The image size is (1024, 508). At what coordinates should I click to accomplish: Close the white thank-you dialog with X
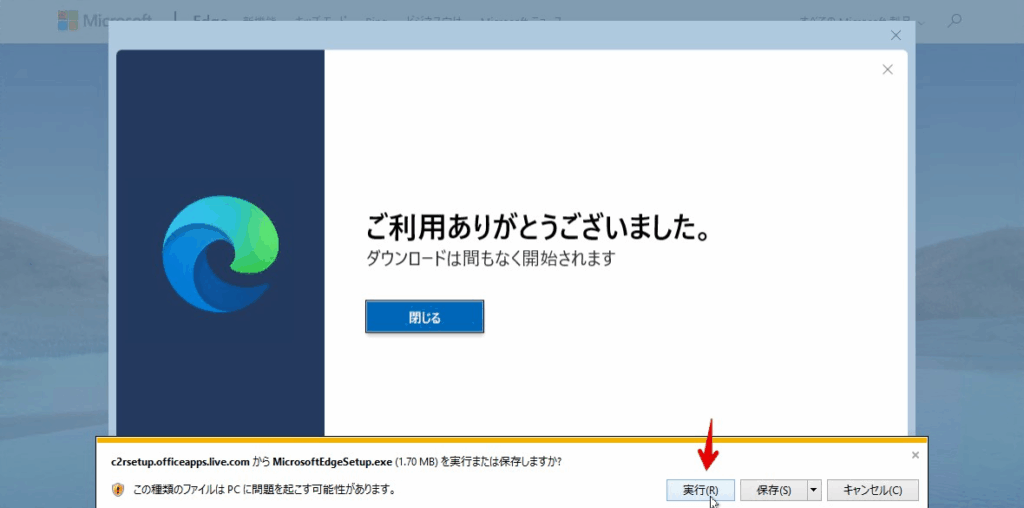click(x=888, y=69)
